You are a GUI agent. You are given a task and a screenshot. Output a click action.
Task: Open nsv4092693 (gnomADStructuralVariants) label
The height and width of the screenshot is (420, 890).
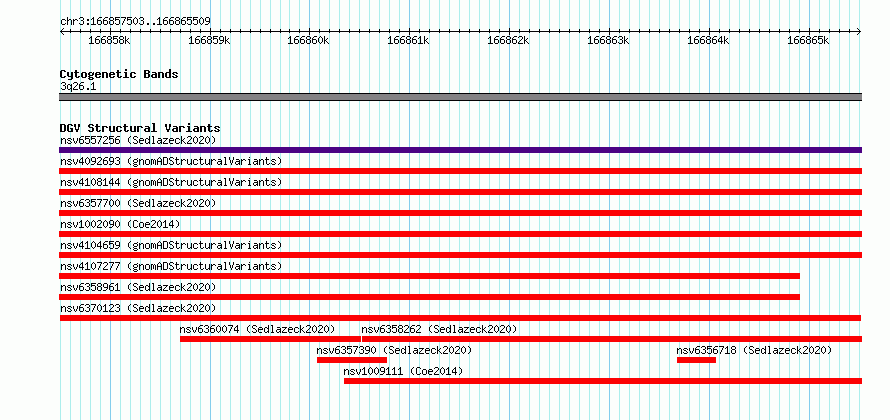171,161
